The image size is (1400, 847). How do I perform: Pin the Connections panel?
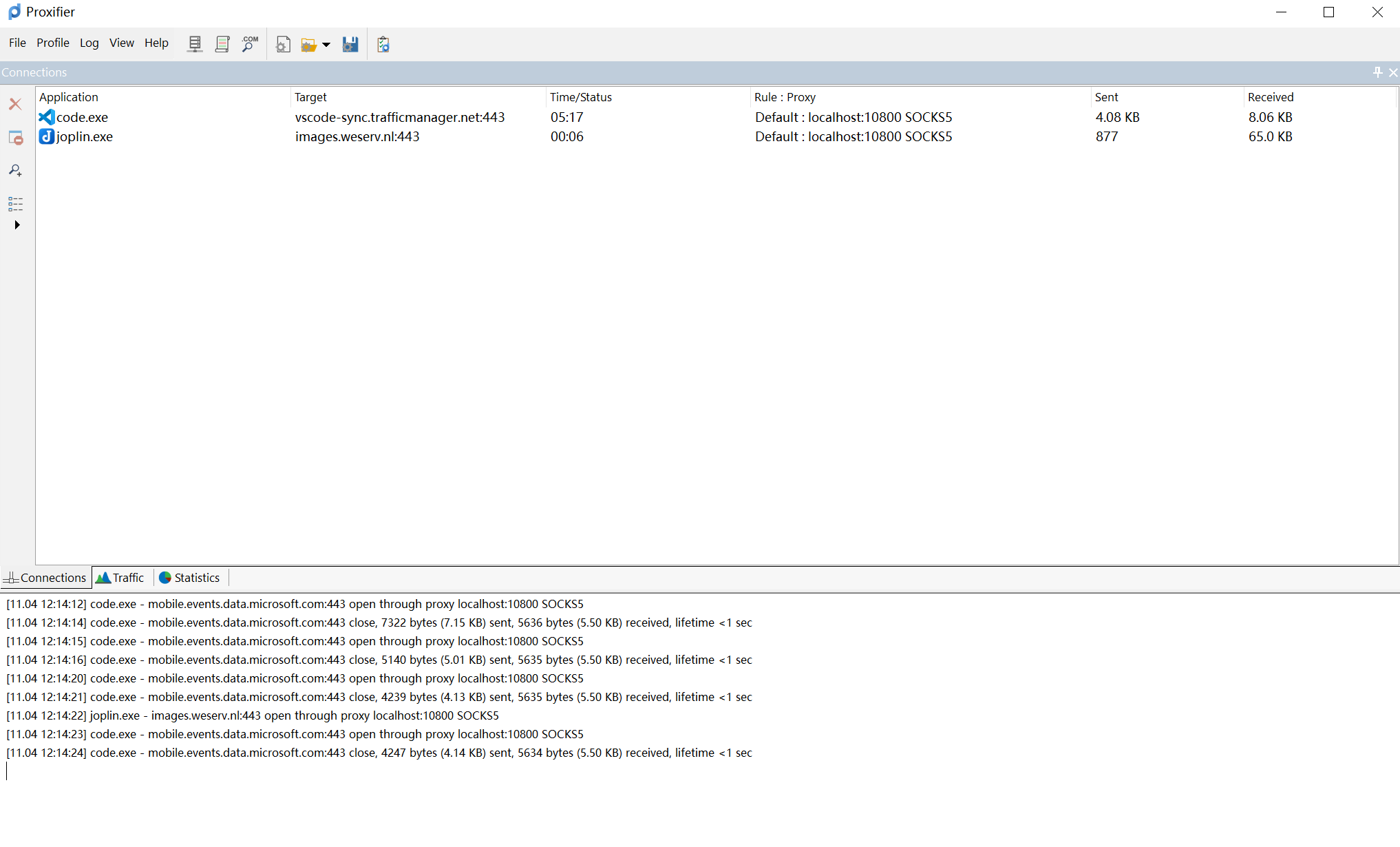tap(1377, 72)
